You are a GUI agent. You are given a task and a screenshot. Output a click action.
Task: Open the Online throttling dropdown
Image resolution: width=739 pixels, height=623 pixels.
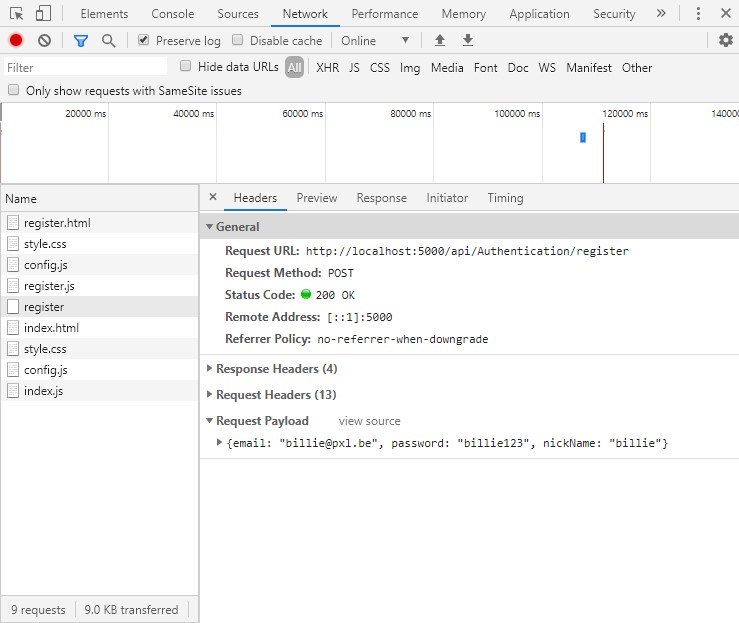click(x=375, y=41)
